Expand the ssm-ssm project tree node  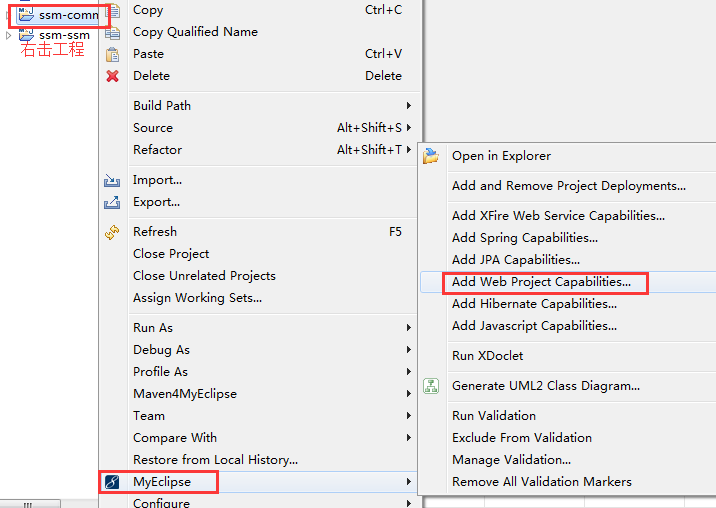pyautogui.click(x=8, y=35)
